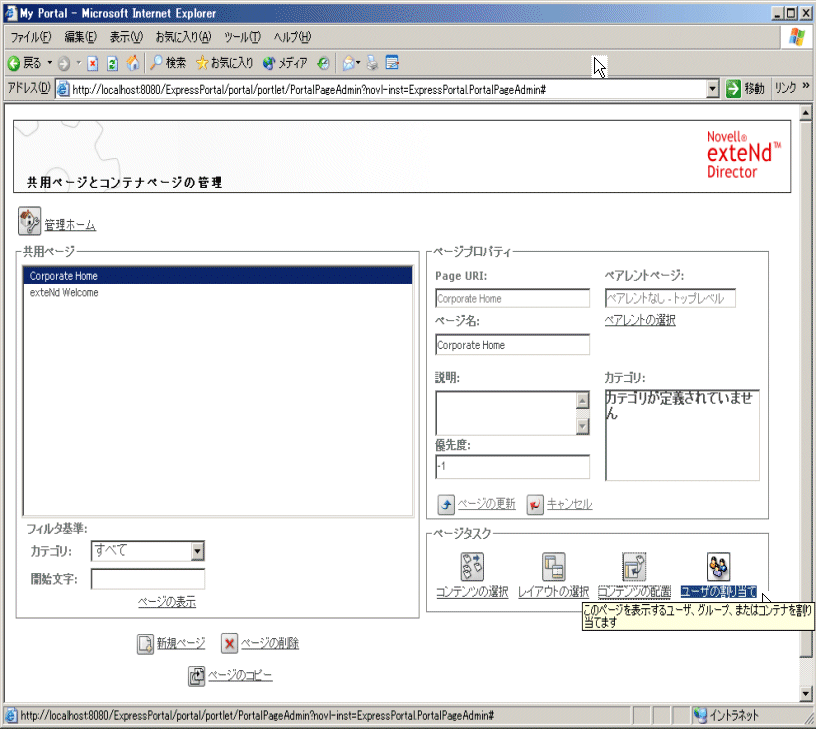
Task: Select Corporate Home in shared pages list
Action: click(x=218, y=276)
